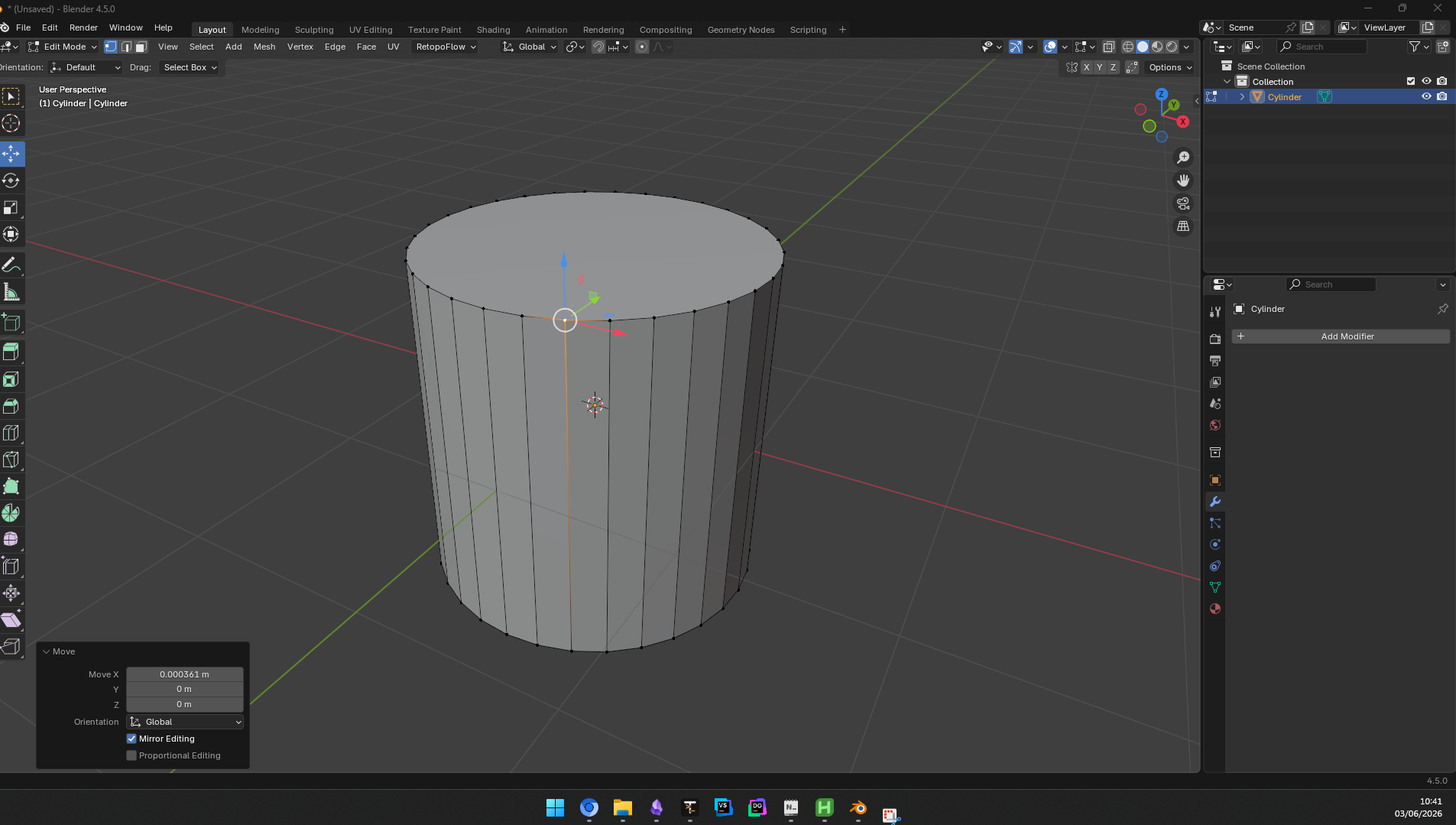This screenshot has width=1456, height=825.
Task: Enable the Proportional Editing checkbox
Action: pos(131,755)
